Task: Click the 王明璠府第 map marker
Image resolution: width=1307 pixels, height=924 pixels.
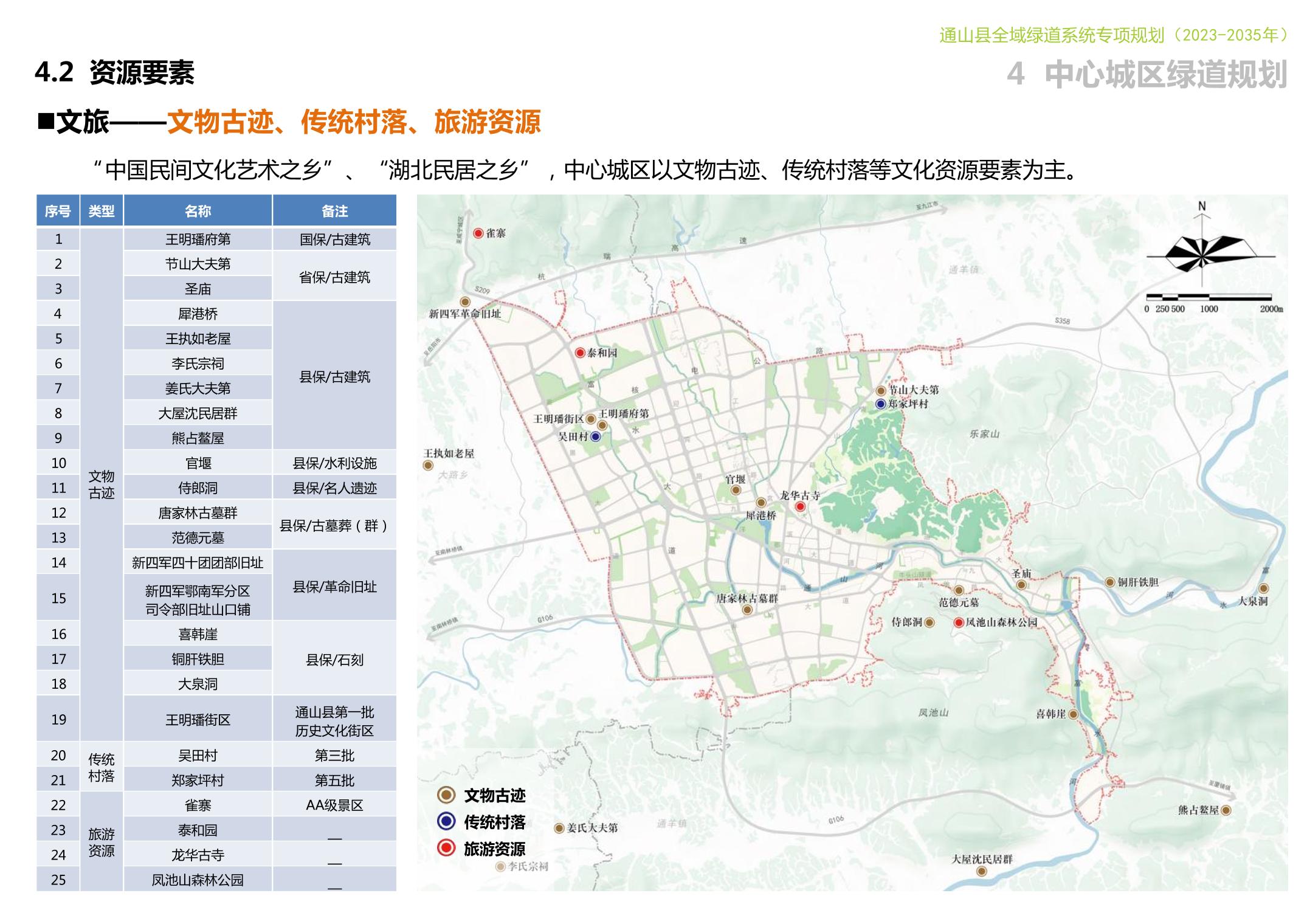Action: pos(602,426)
